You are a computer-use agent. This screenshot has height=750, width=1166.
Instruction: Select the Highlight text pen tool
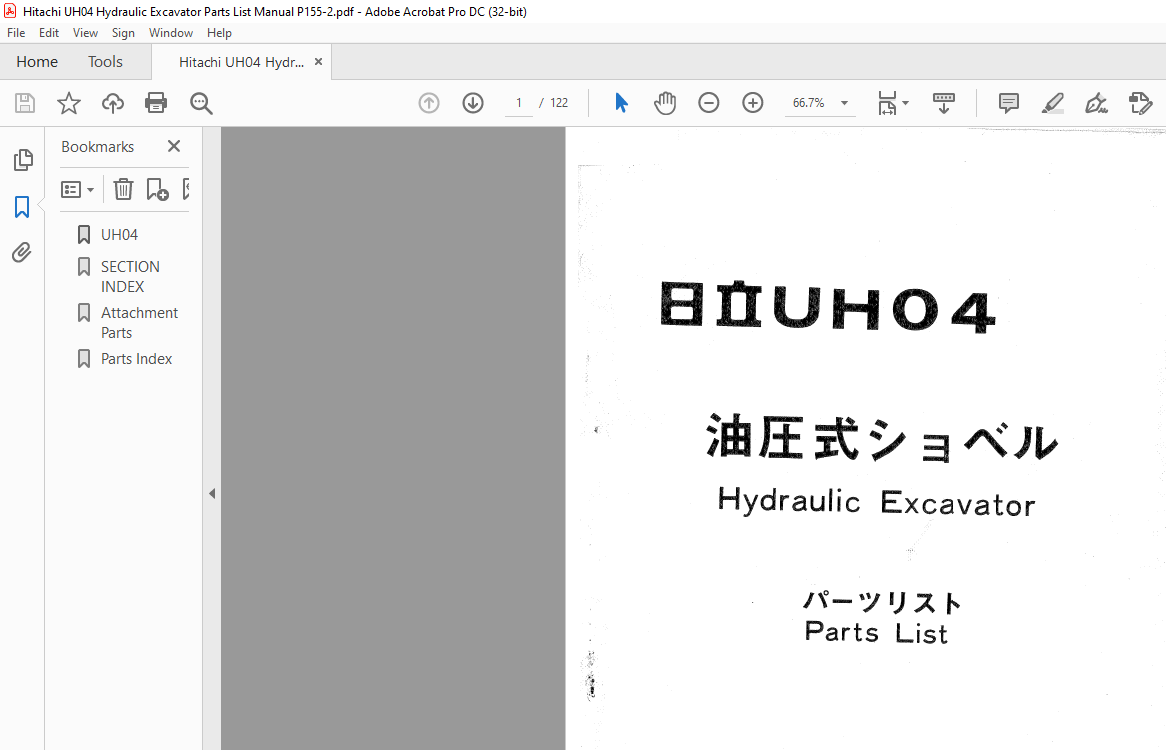tap(1052, 103)
